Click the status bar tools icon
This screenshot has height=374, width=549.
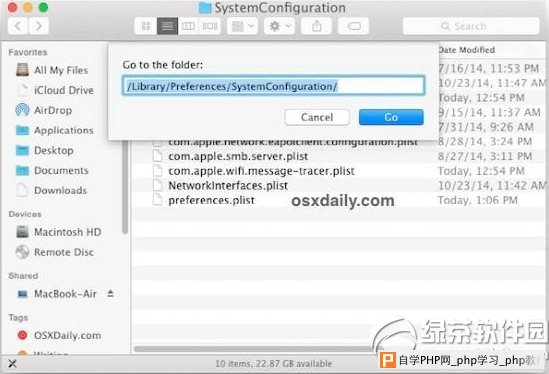point(12,363)
